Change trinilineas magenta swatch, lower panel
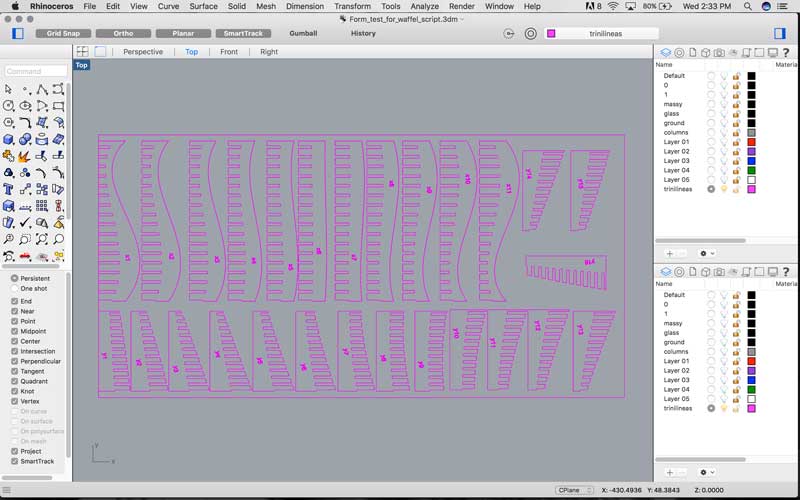 (751, 408)
